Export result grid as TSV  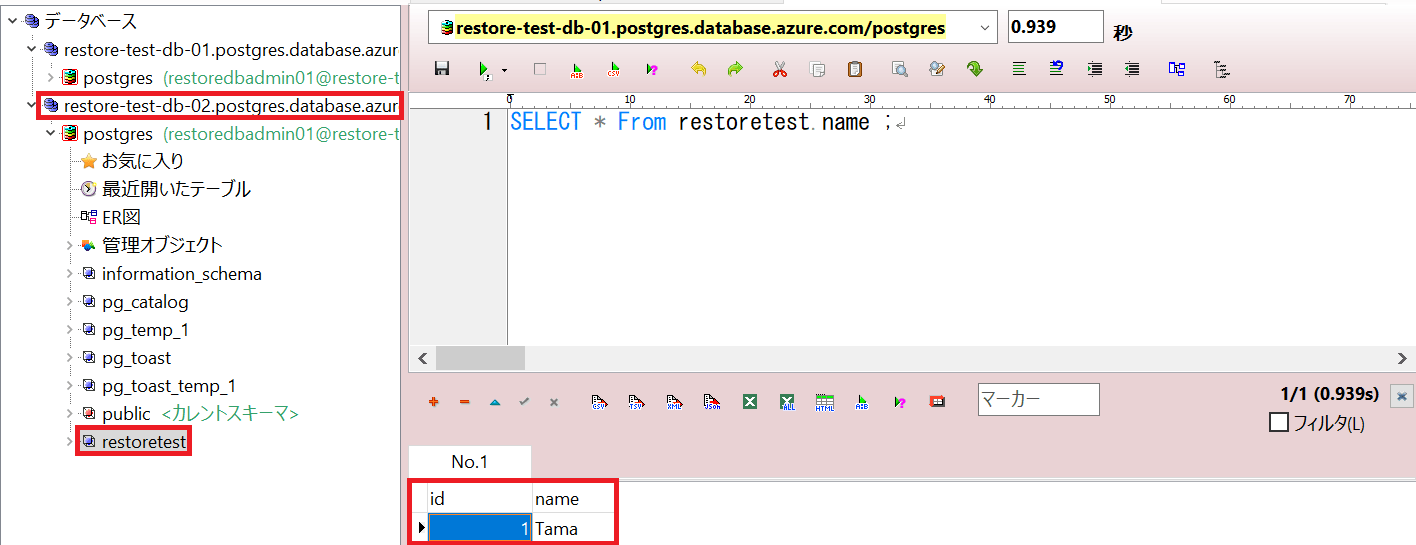636,401
